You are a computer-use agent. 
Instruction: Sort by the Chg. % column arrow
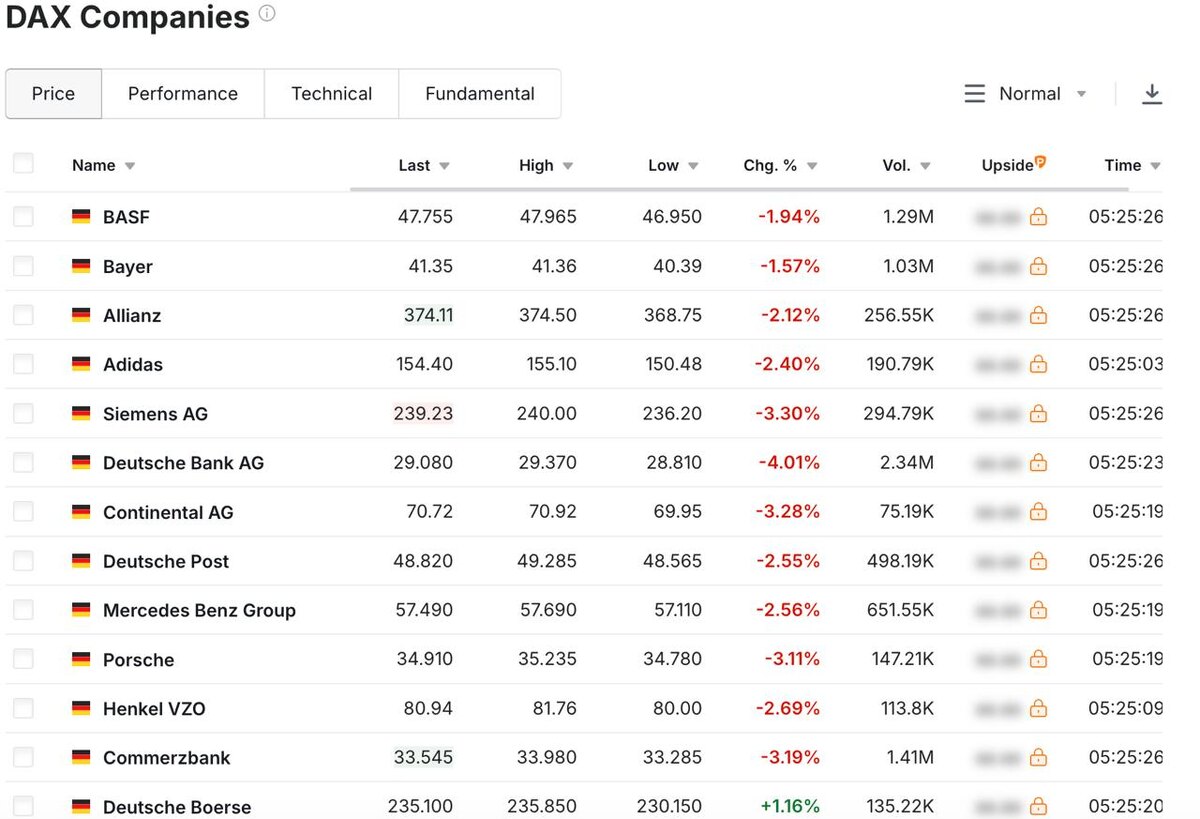coord(811,166)
